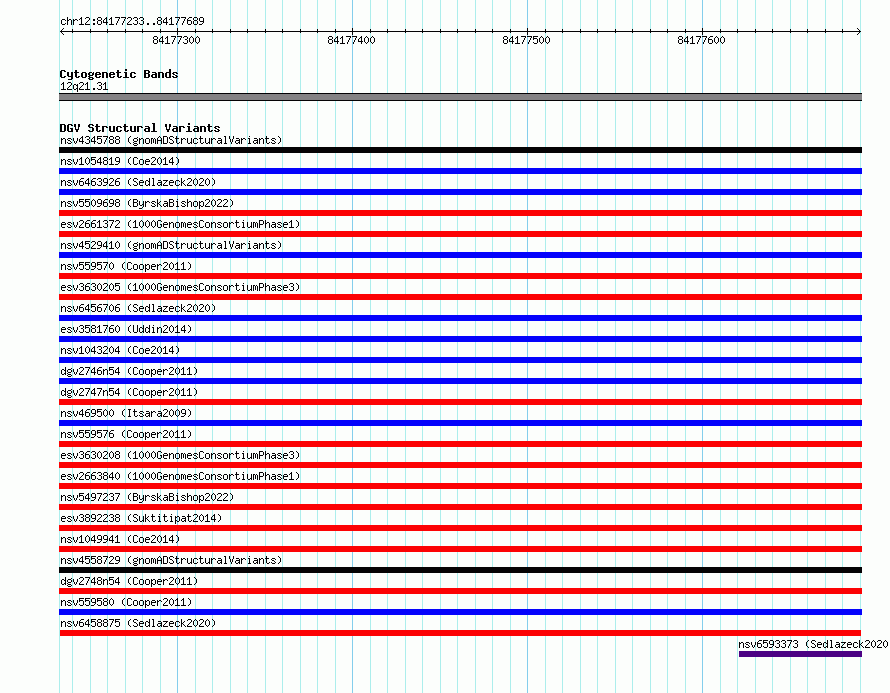Click the red bar under esv3630208
Image resolution: width=890 pixels, height=693 pixels.
460,465
